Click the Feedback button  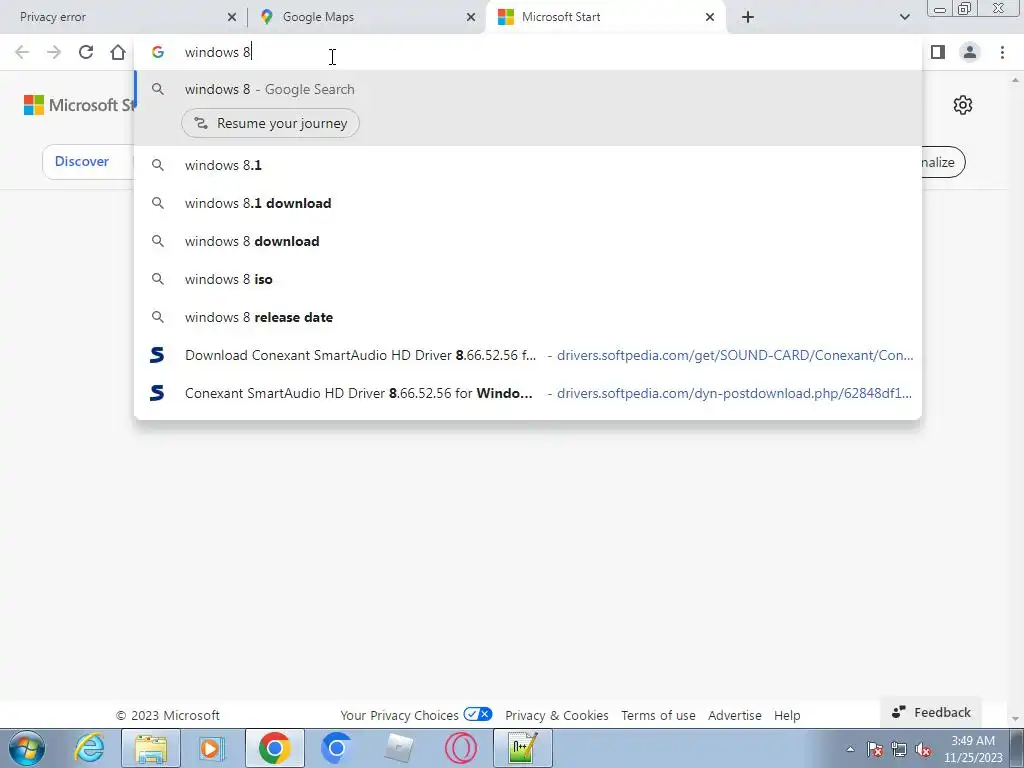click(931, 712)
